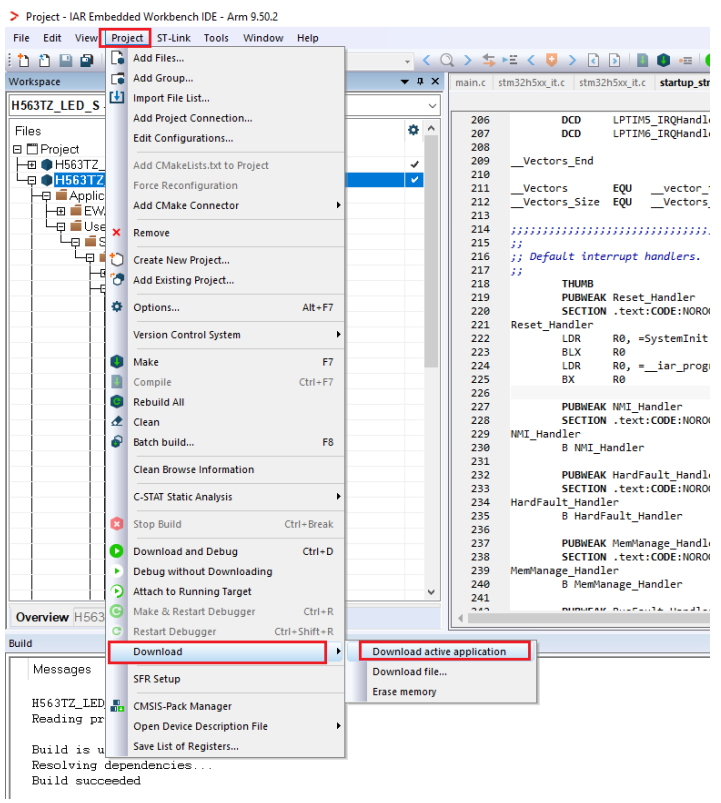This screenshot has height=803, width=721.
Task: Switch to the startup_str editor tab
Action: click(x=684, y=82)
